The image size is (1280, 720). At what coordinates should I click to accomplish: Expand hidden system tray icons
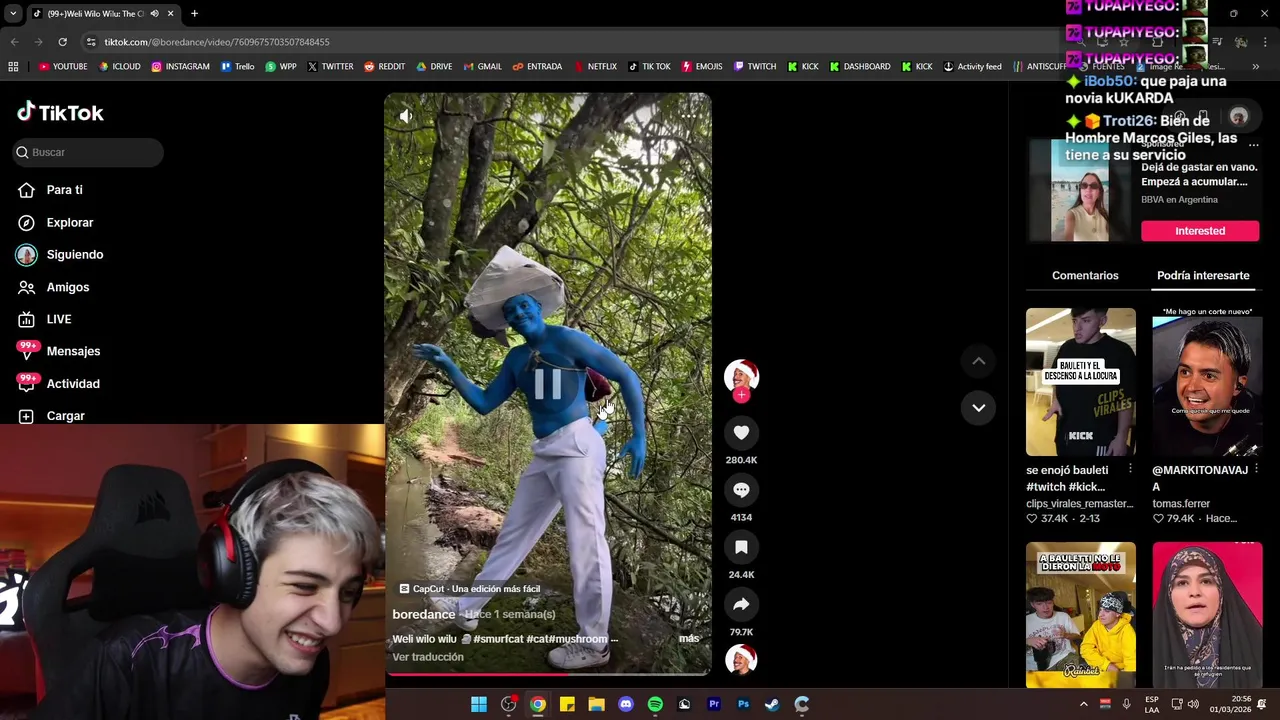pyautogui.click(x=1083, y=704)
